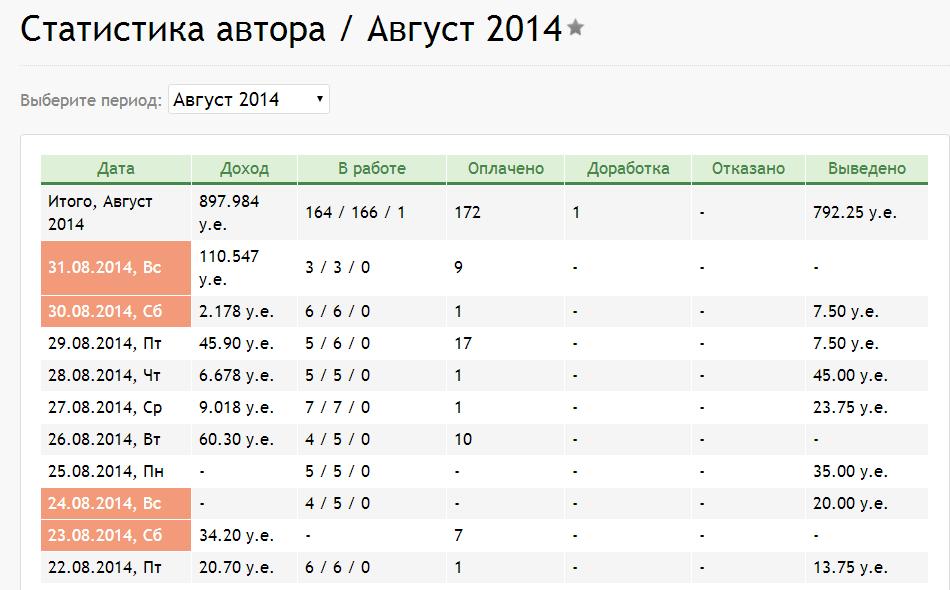Viewport: 950px width, 590px height.
Task: Click the Доход column header
Action: [x=244, y=169]
